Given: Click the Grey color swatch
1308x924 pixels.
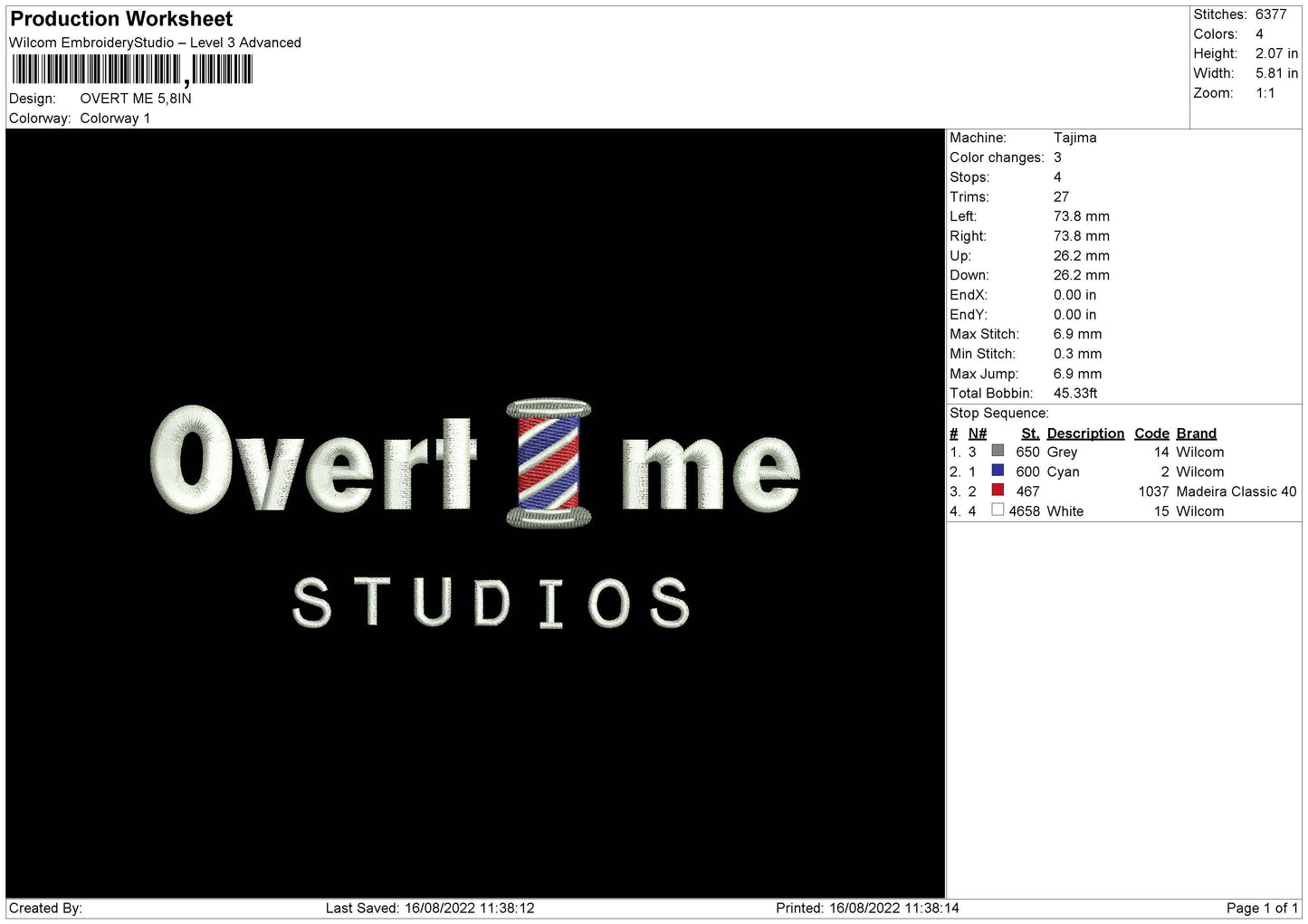Looking at the screenshot, I should pyautogui.click(x=998, y=451).
